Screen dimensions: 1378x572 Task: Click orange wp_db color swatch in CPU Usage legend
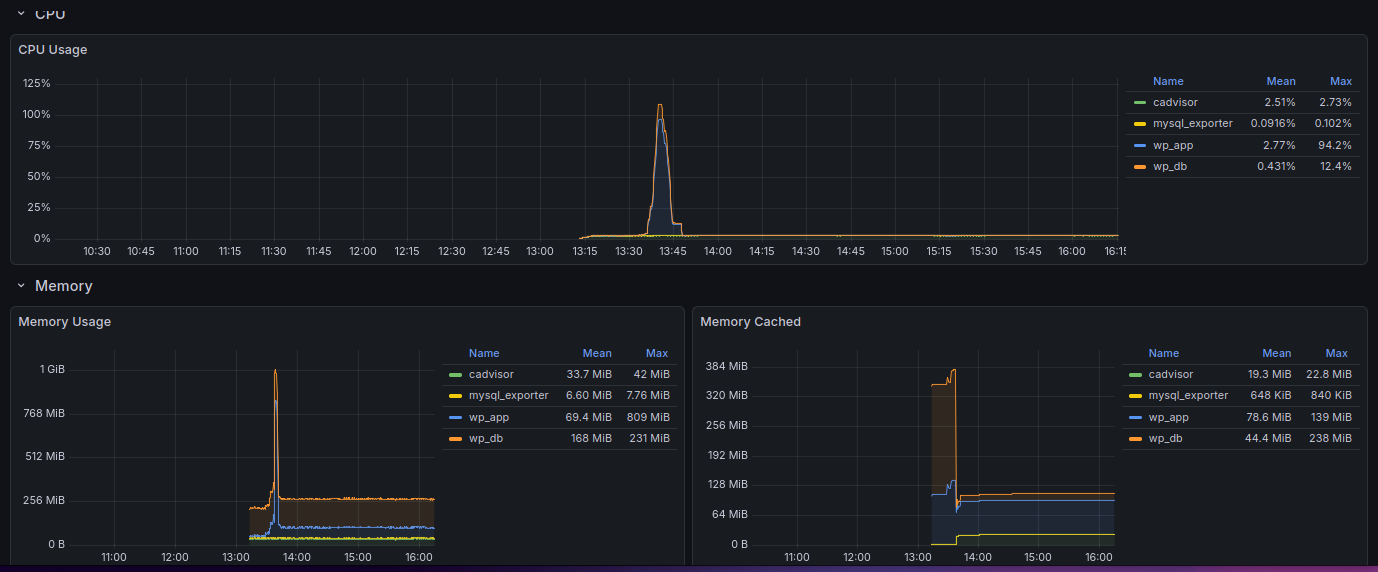1140,167
